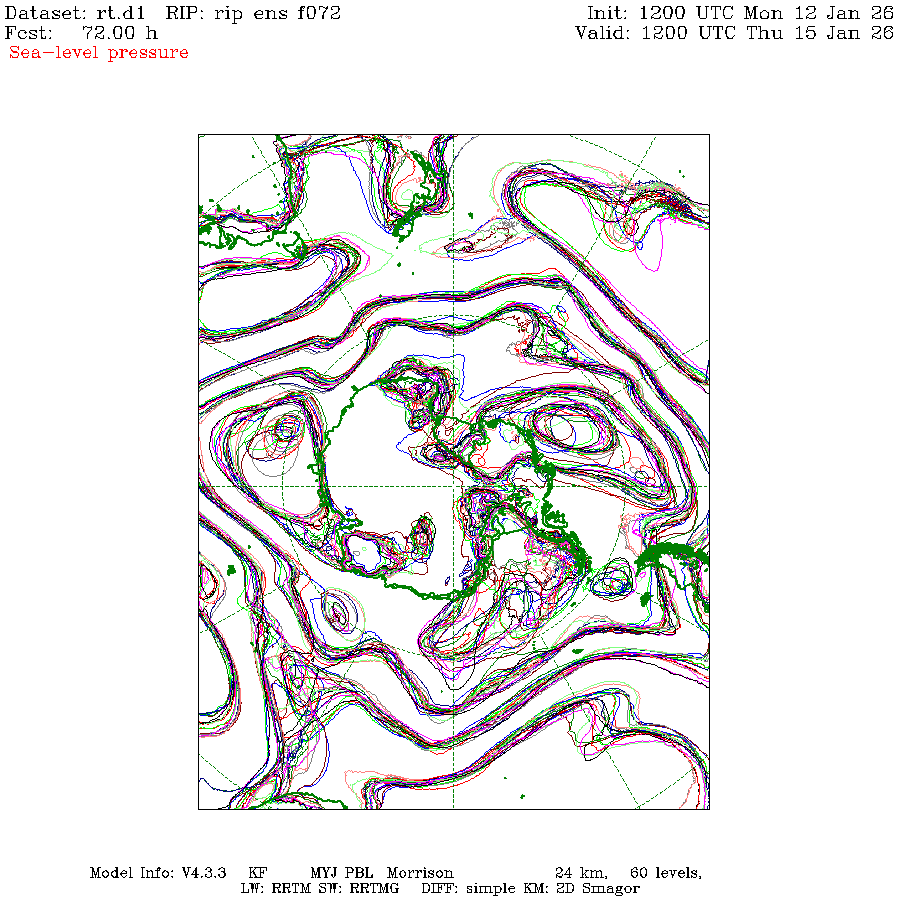
Task: Click the 'MYJ PBL' label
Action: (342, 873)
